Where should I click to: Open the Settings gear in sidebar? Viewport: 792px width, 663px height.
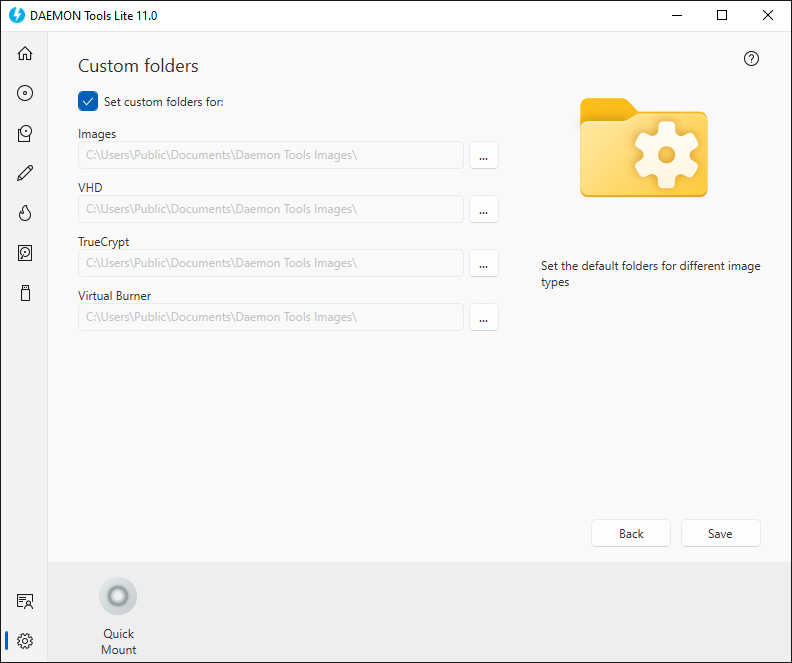coord(25,641)
